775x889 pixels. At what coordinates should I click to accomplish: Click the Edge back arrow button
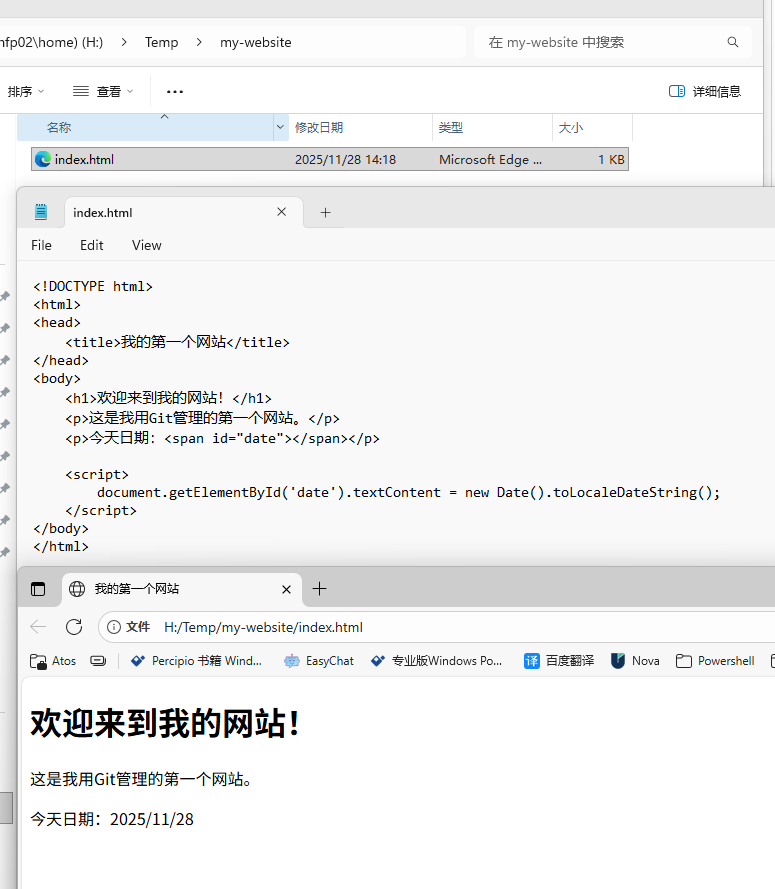(x=38, y=626)
